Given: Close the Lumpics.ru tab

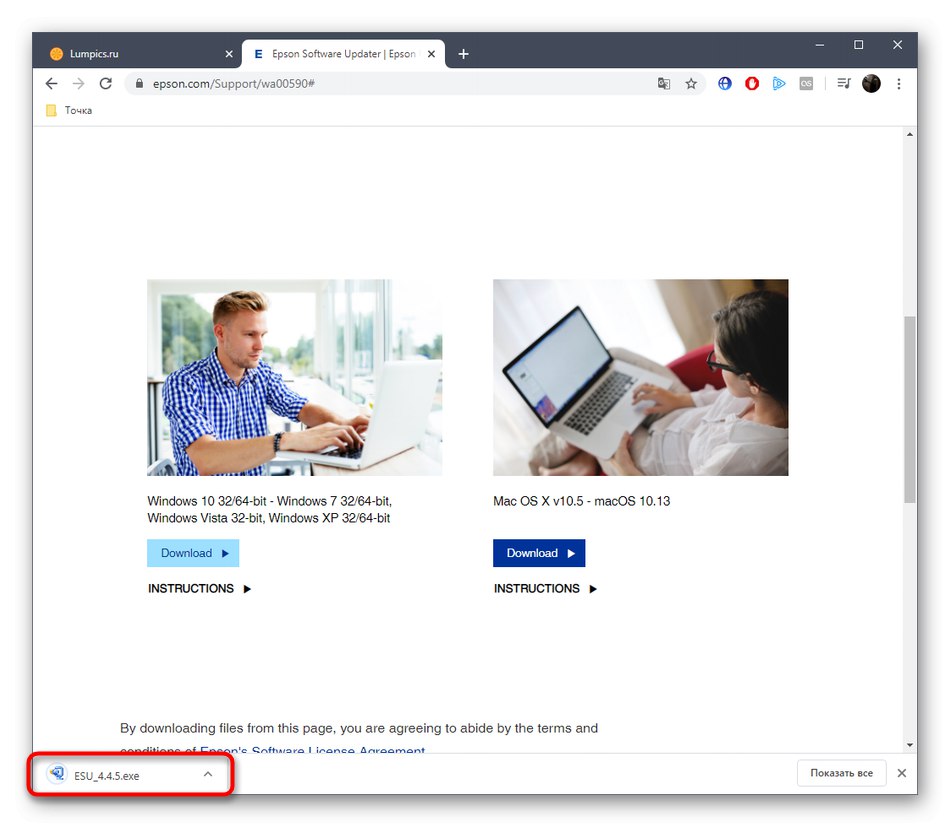Looking at the screenshot, I should 229,54.
